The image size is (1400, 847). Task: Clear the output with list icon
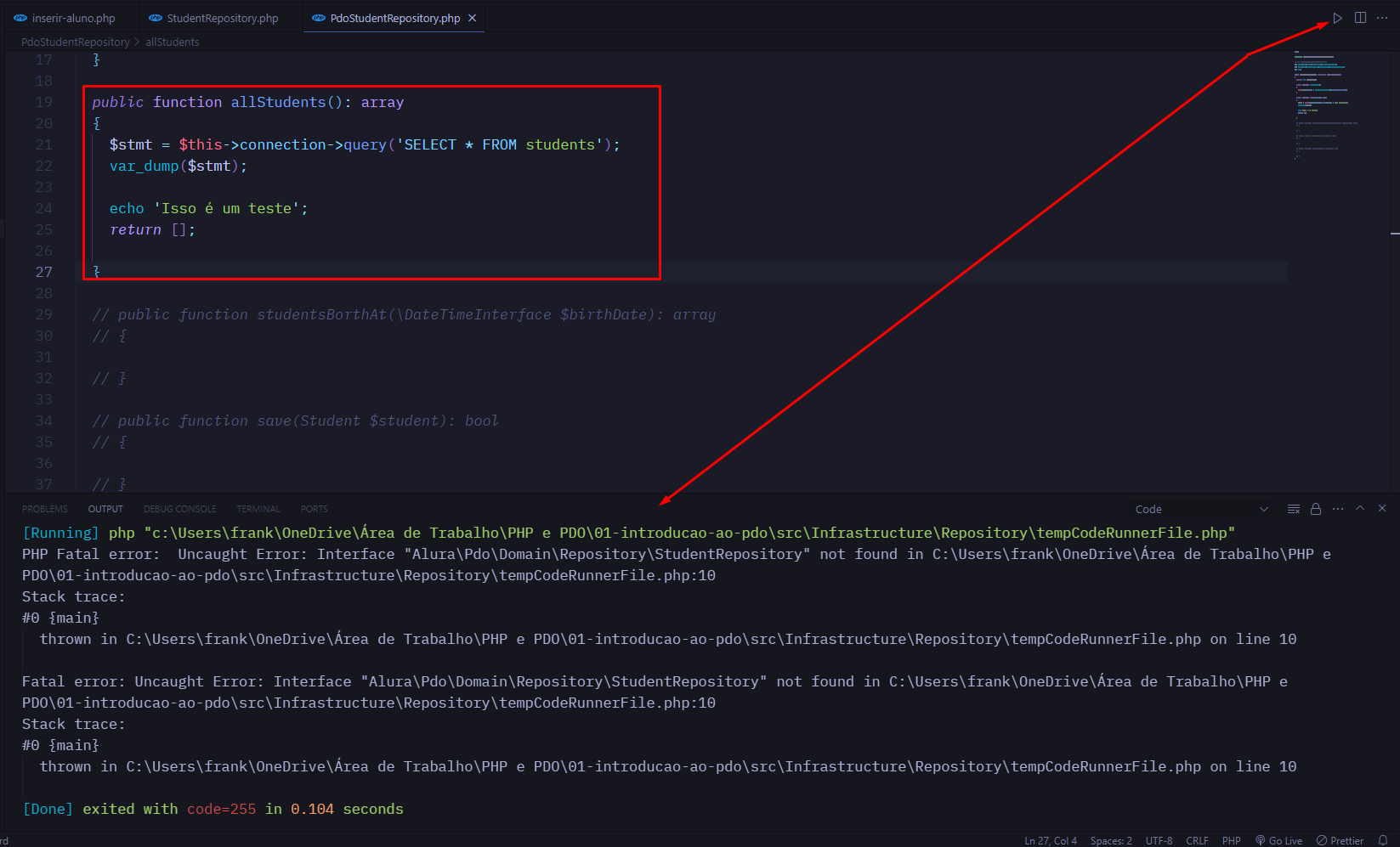click(1294, 509)
